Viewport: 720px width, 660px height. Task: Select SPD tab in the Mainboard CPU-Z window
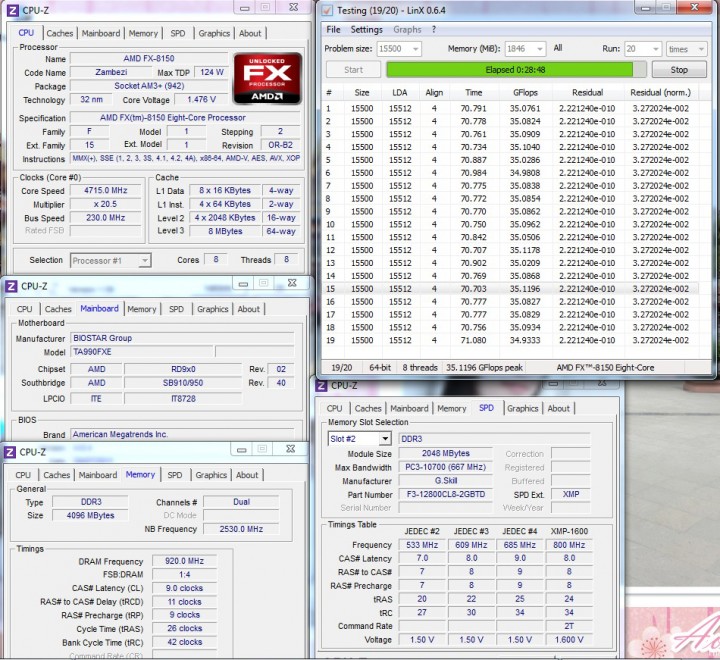pos(176,309)
